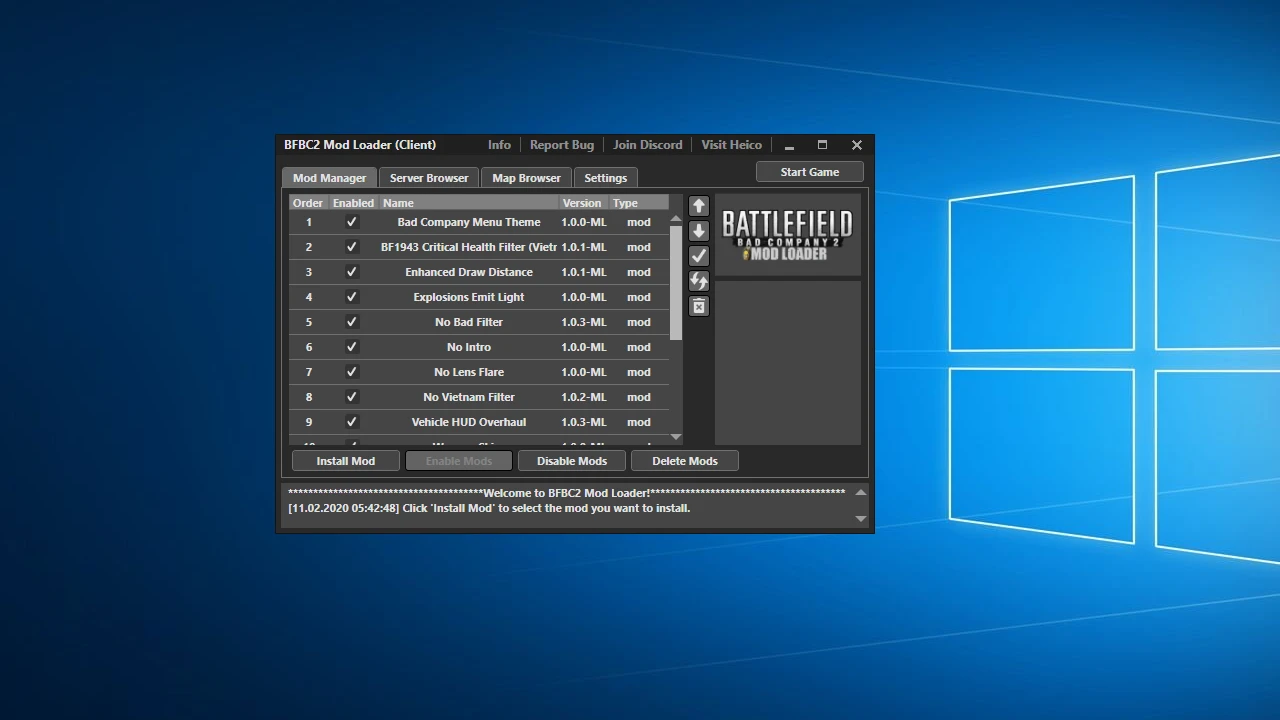This screenshot has width=1280, height=720.
Task: Select the "No Bad Filter" mod name
Action: 469,322
